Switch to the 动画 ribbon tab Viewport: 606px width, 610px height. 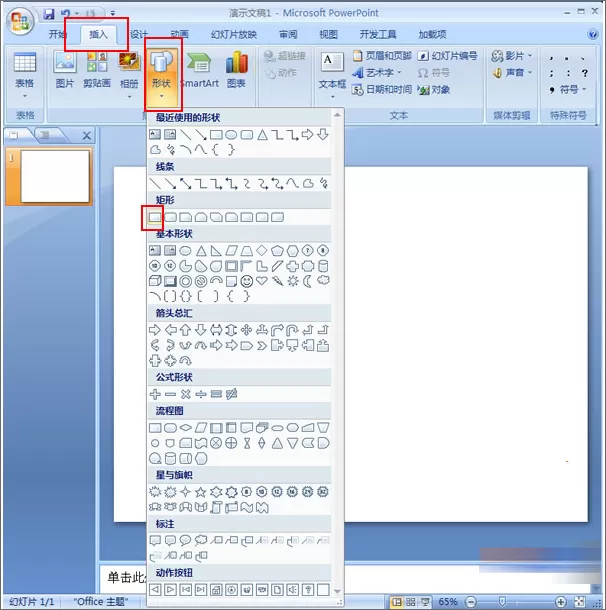point(180,34)
